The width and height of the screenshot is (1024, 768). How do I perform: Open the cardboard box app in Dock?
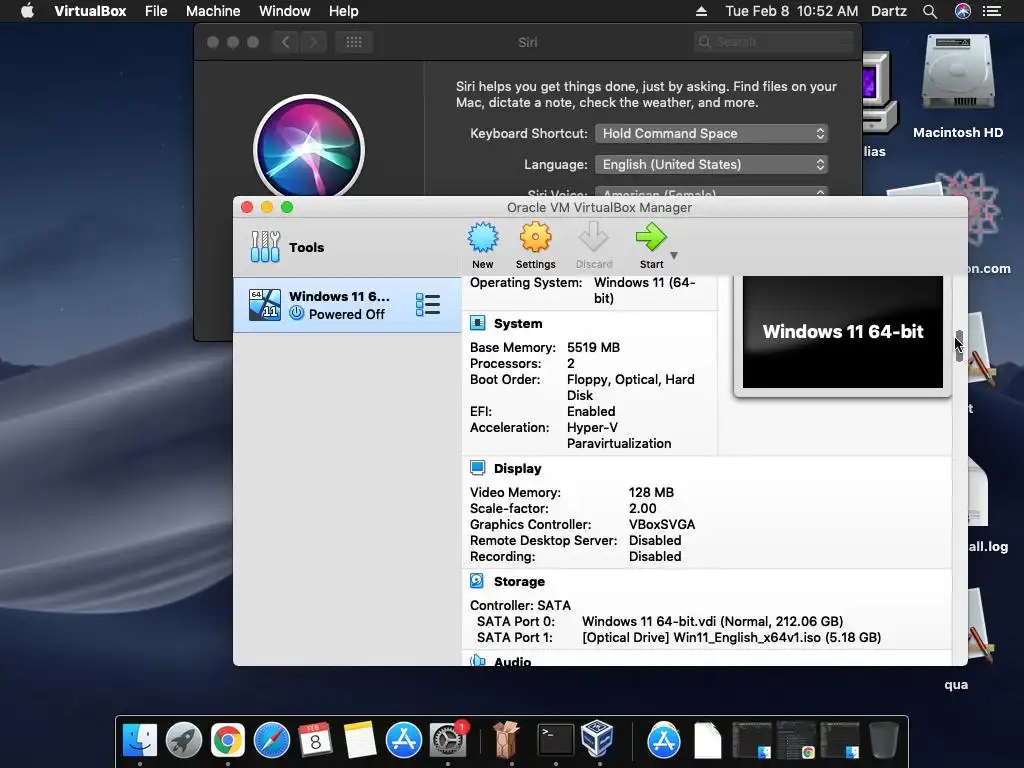(506, 740)
